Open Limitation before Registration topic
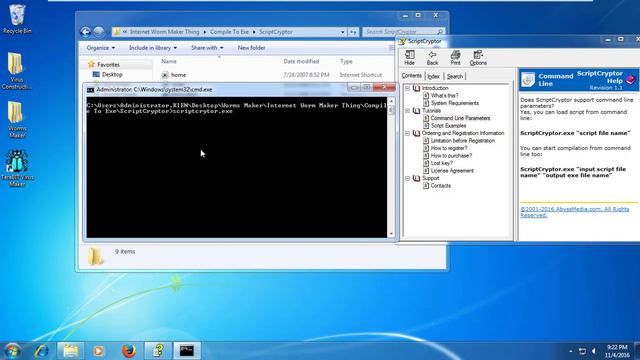 (x=463, y=141)
